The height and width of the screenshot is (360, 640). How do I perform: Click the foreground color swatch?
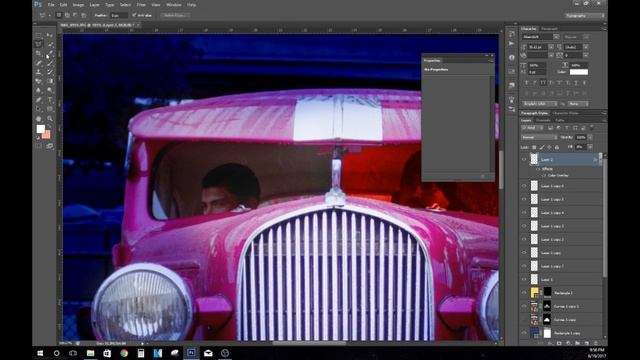40,129
